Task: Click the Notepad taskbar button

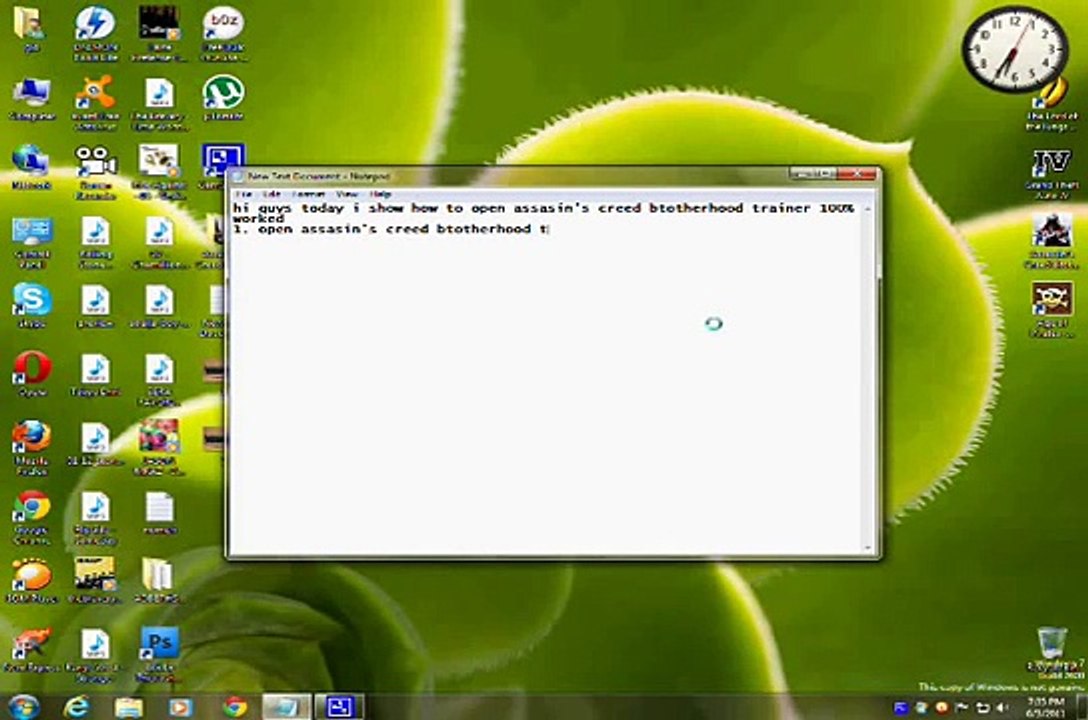Action: click(x=286, y=707)
